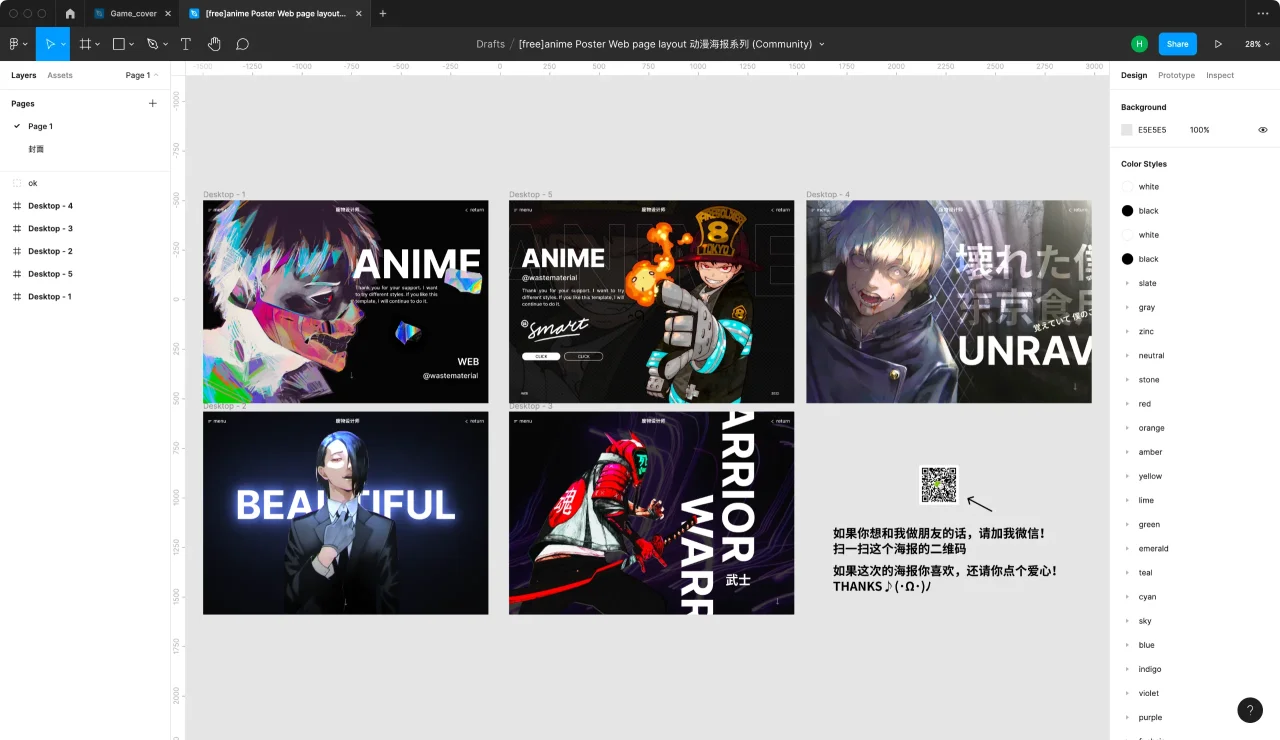Select the Comment tool
Image resolution: width=1280 pixels, height=740 pixels.
click(242, 44)
